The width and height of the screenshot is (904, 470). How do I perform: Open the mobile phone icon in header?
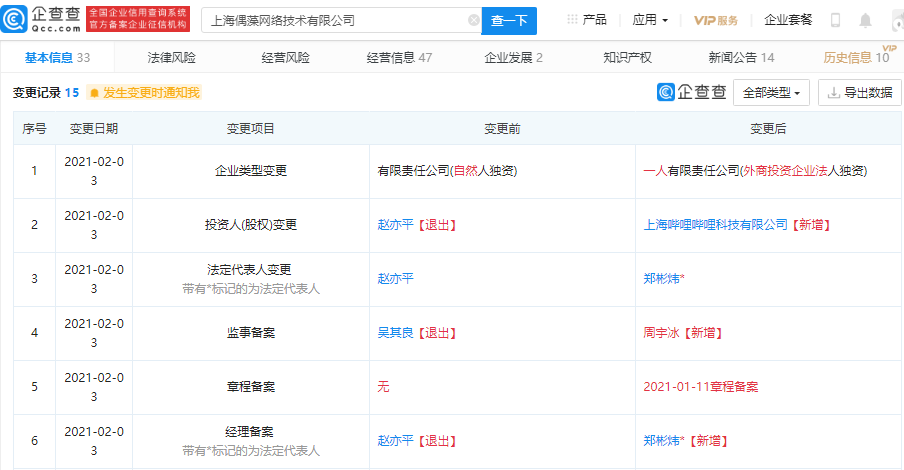[x=835, y=20]
